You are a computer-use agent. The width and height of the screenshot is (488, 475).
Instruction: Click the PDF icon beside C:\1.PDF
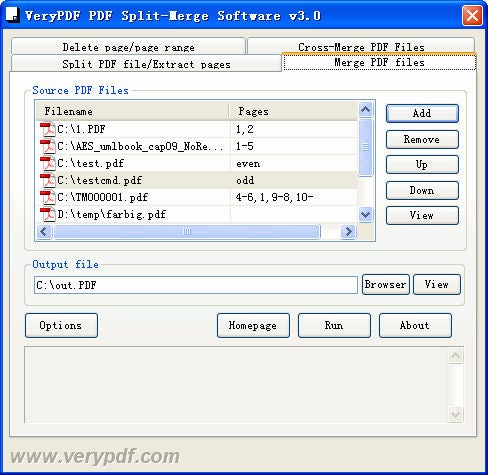click(x=48, y=129)
